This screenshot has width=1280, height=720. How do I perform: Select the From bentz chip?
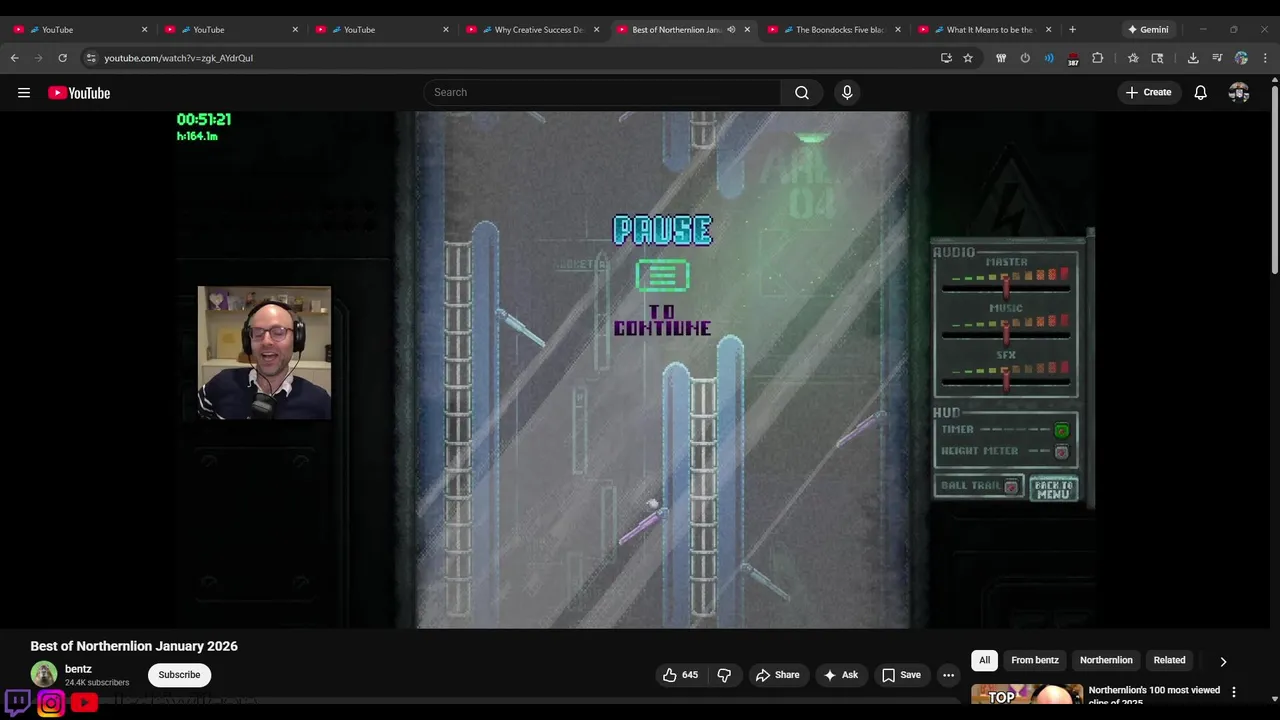pos(1035,660)
